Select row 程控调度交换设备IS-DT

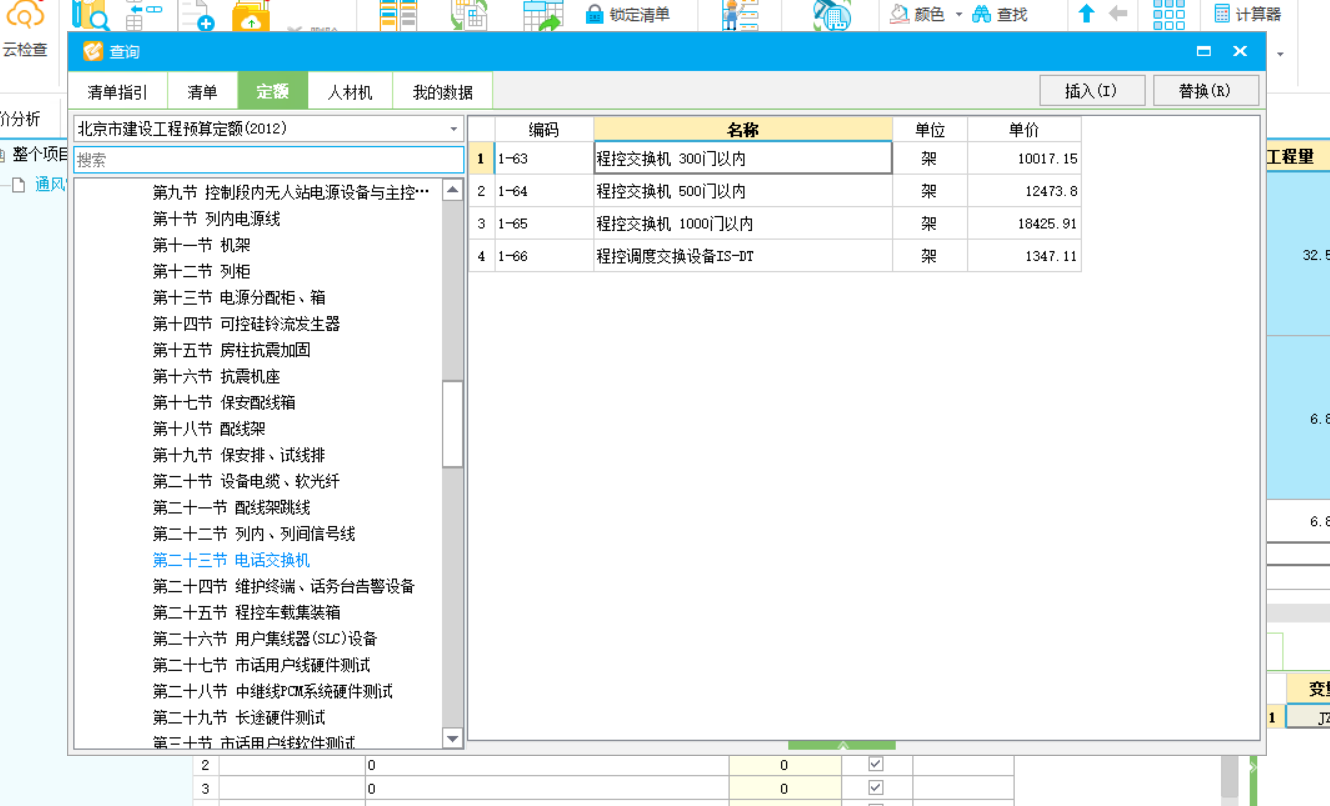[x=743, y=256]
